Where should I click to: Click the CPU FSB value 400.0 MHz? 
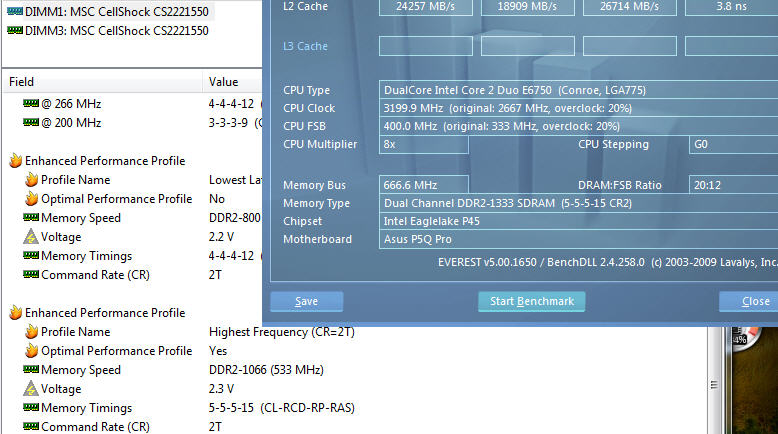click(x=579, y=126)
